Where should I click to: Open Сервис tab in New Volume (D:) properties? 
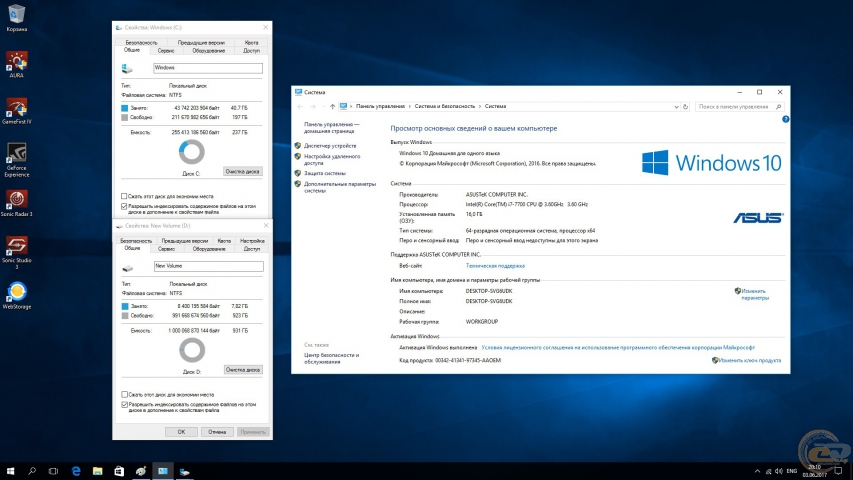pos(166,249)
